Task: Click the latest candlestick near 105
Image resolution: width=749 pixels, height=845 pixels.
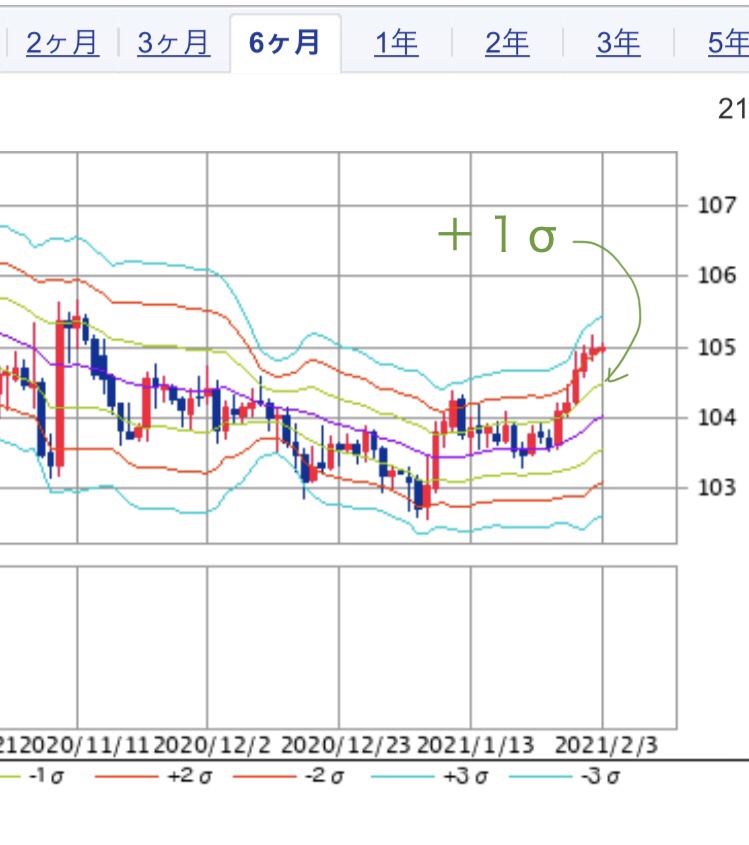Action: (601, 350)
